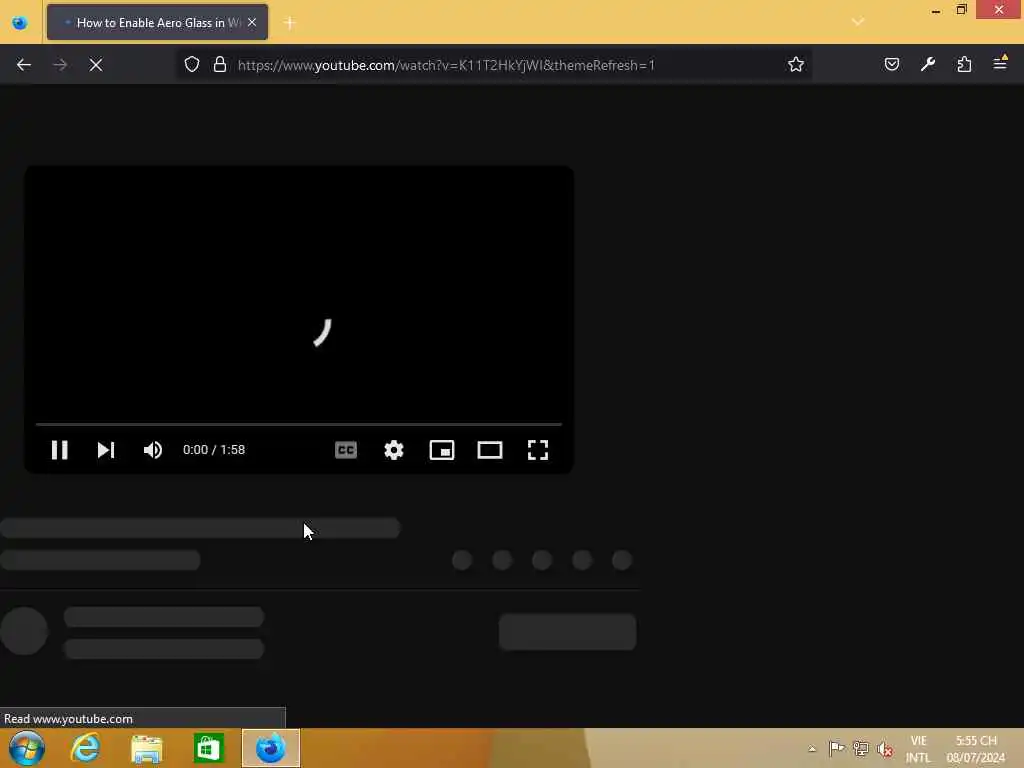
Task: View site security lock info
Action: coord(220,65)
